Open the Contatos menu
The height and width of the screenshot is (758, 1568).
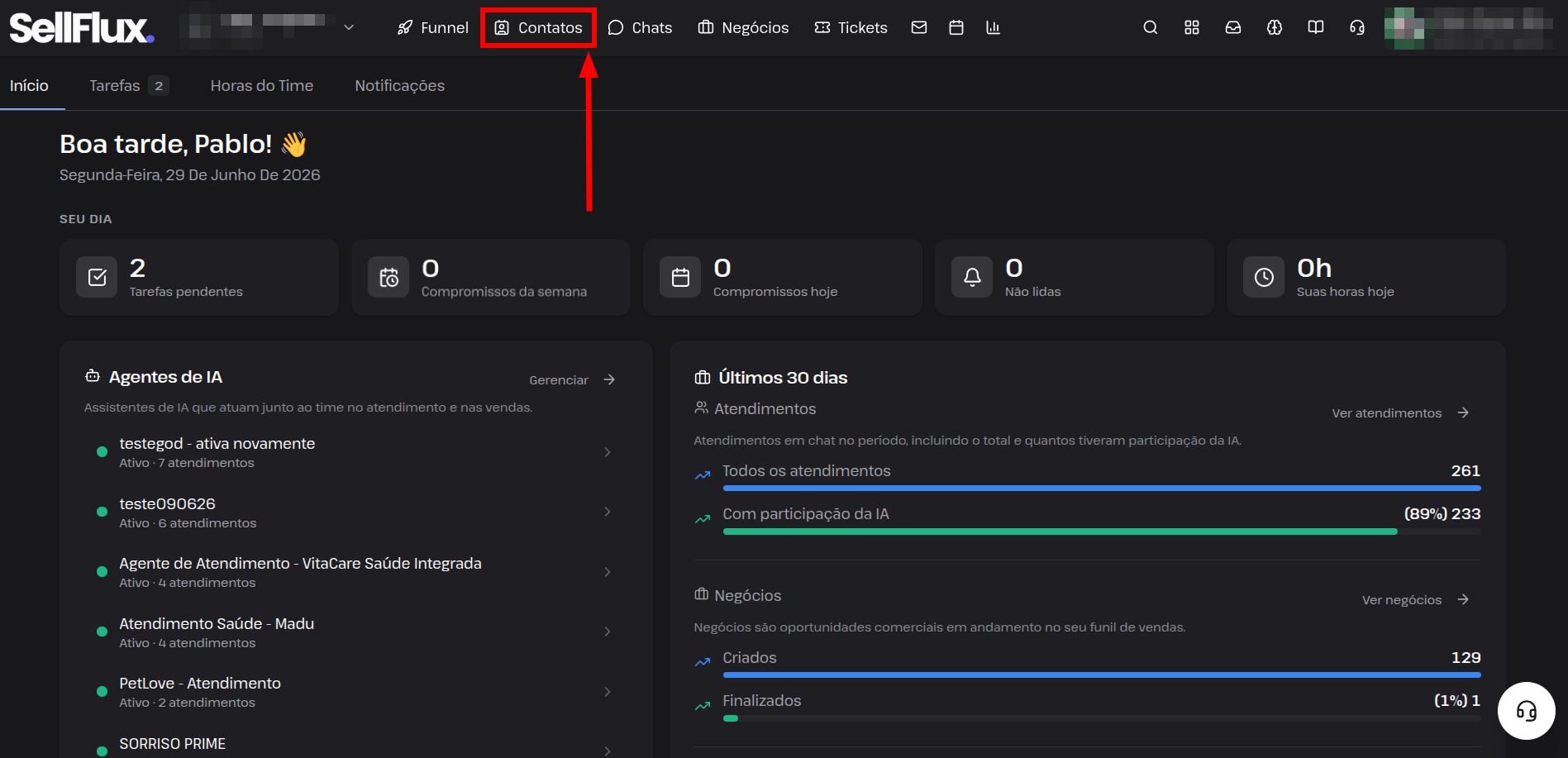(538, 27)
